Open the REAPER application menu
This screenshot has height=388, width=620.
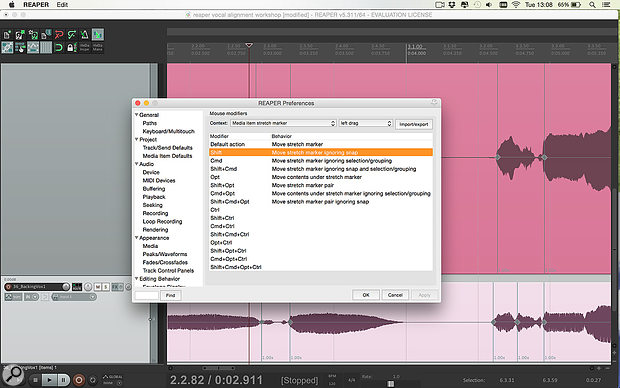[x=36, y=5]
